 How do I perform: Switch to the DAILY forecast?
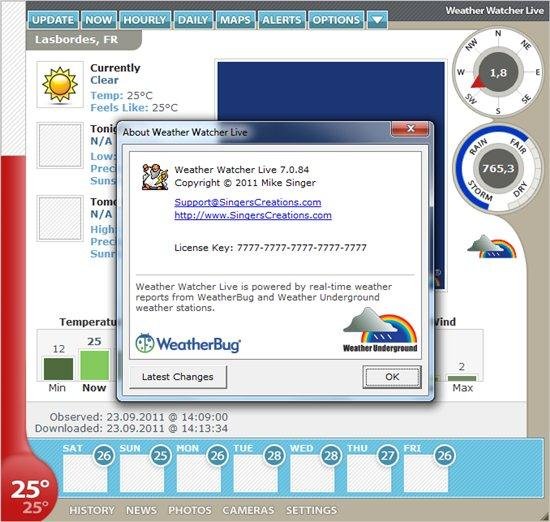(193, 20)
